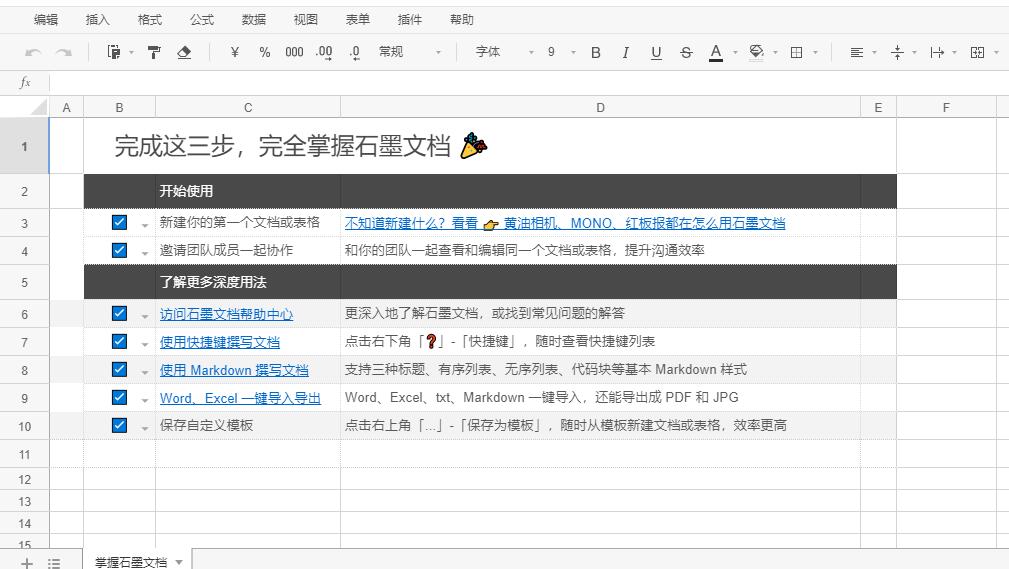This screenshot has width=1009, height=569.
Task: Expand the paste options arrow
Action: pyautogui.click(x=131, y=53)
